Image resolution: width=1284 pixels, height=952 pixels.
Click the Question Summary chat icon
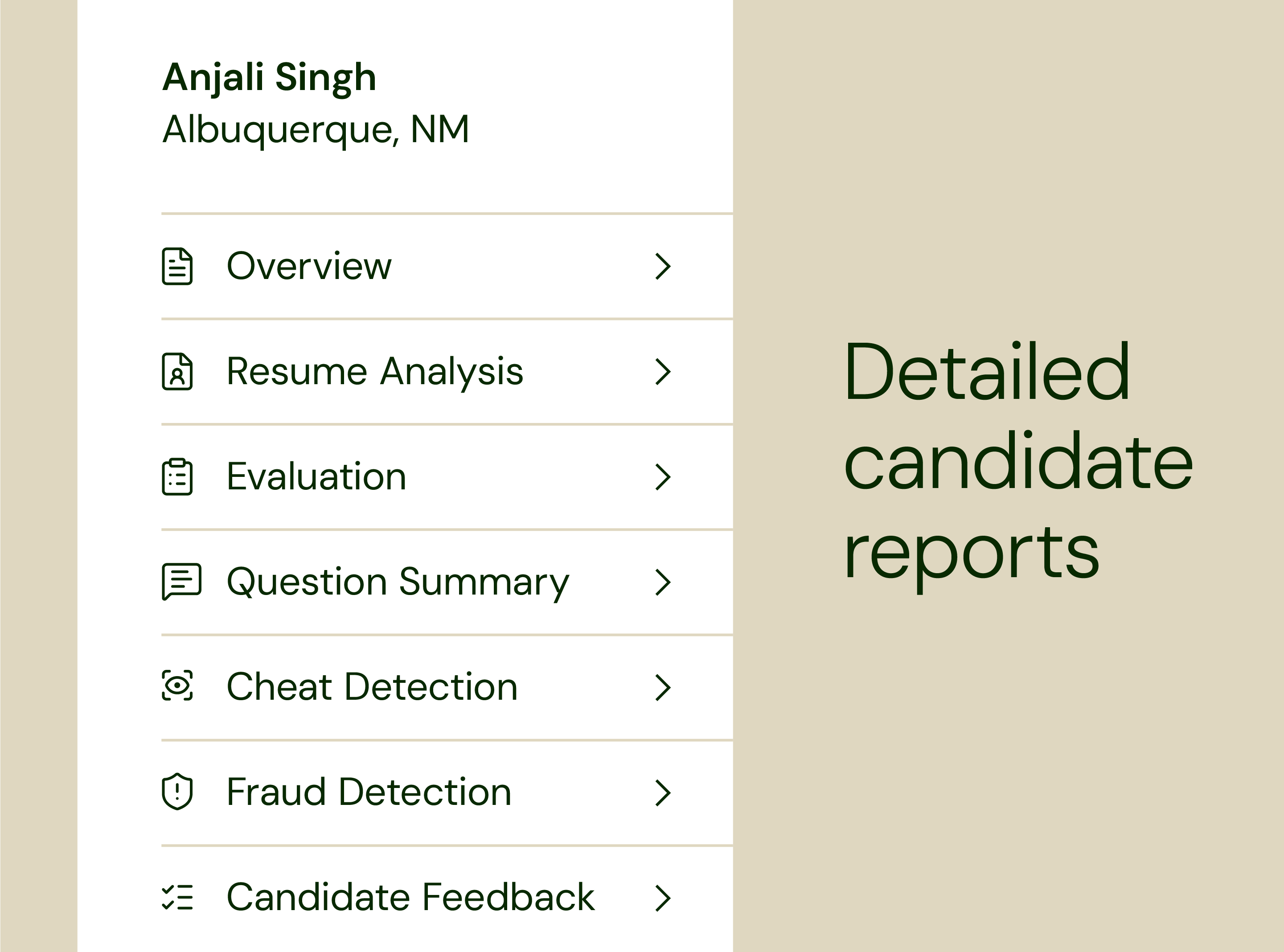coord(181,582)
